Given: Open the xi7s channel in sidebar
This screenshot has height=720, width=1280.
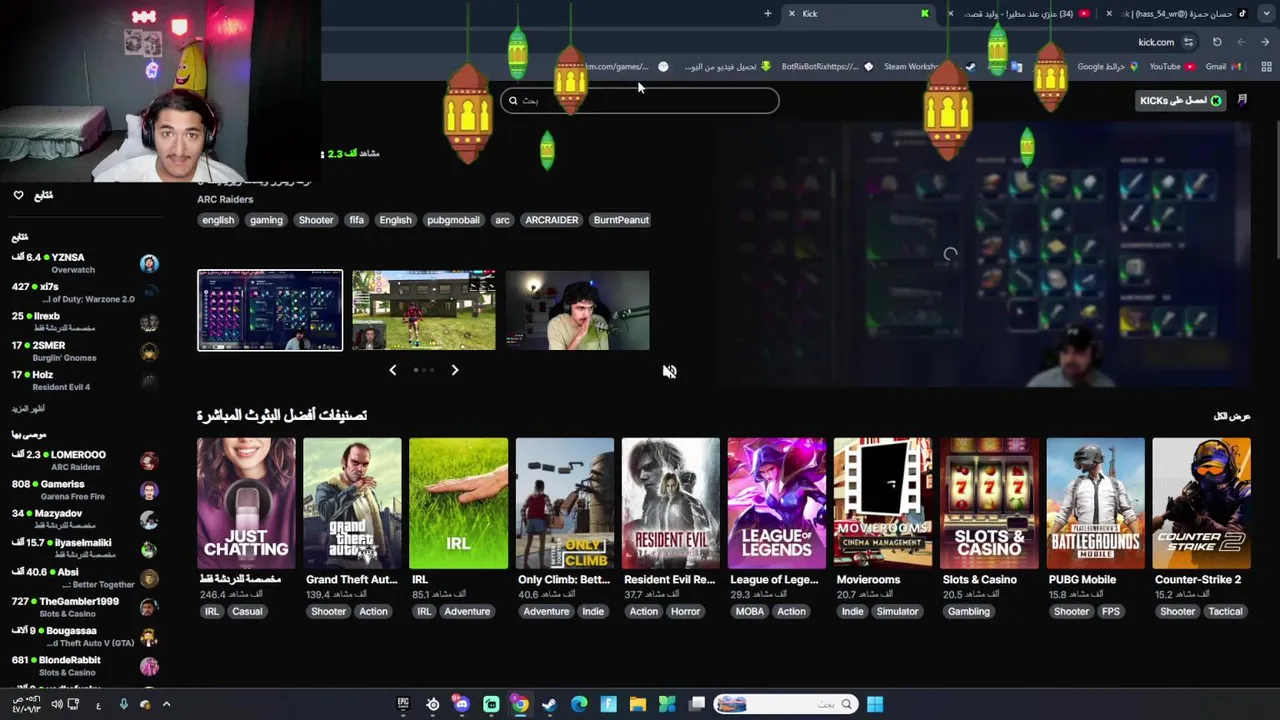Looking at the screenshot, I should pyautogui.click(x=85, y=292).
